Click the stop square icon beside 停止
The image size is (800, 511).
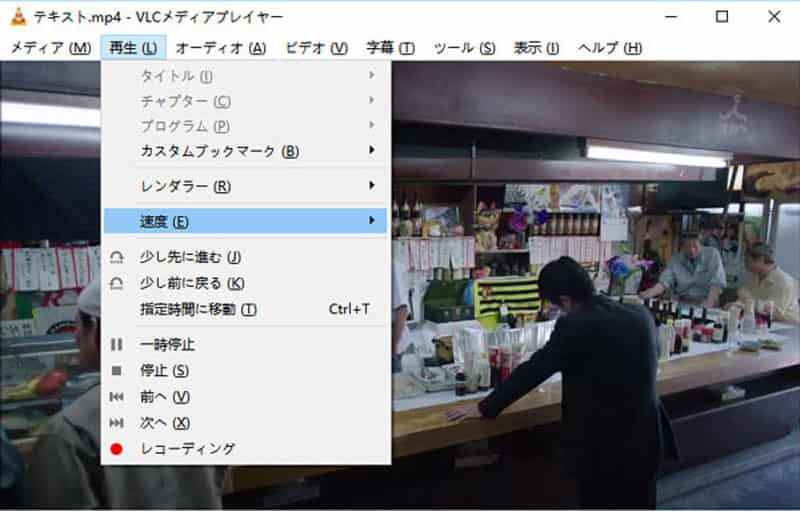[x=116, y=371]
